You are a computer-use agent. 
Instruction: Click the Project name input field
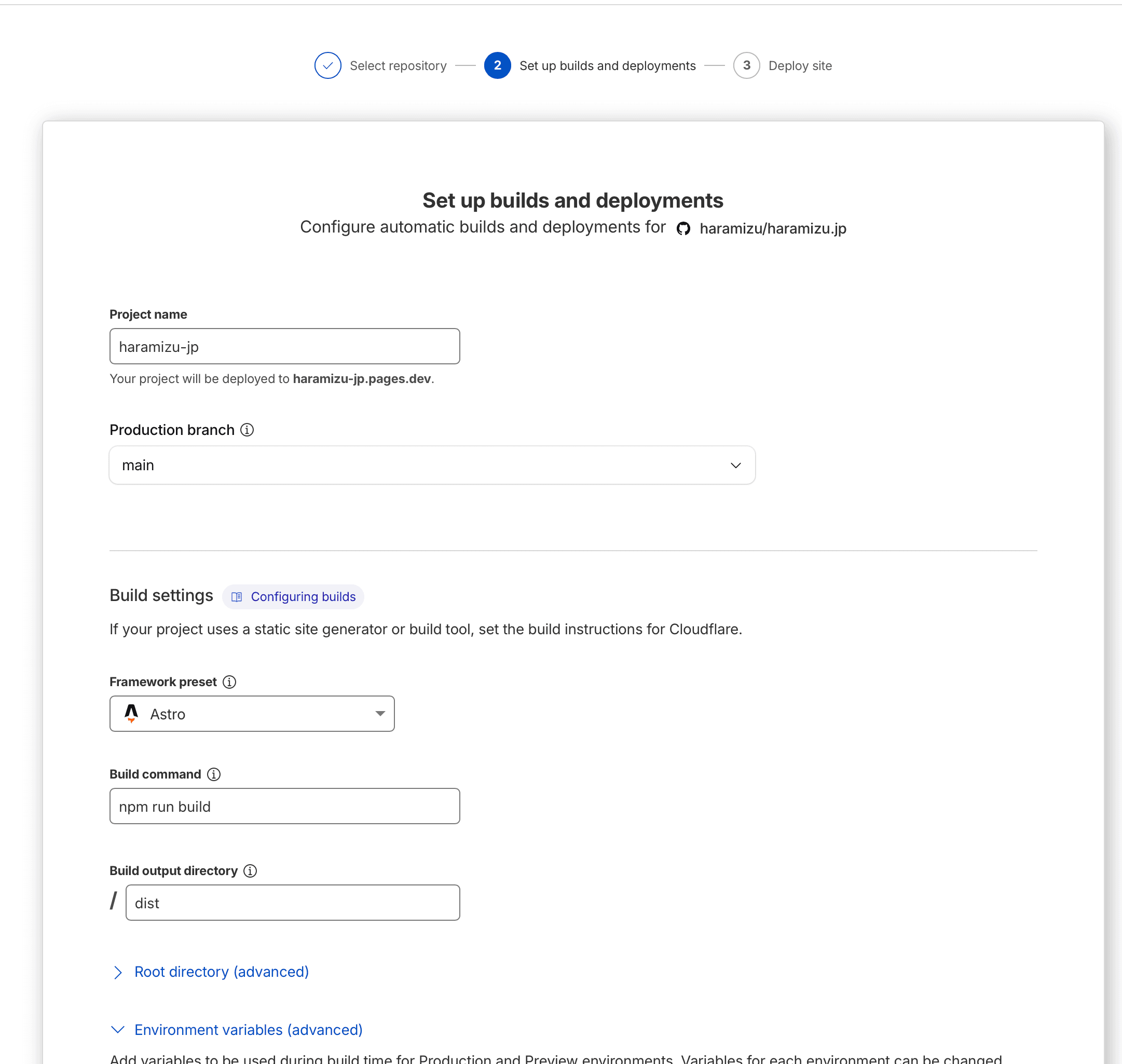coord(284,347)
